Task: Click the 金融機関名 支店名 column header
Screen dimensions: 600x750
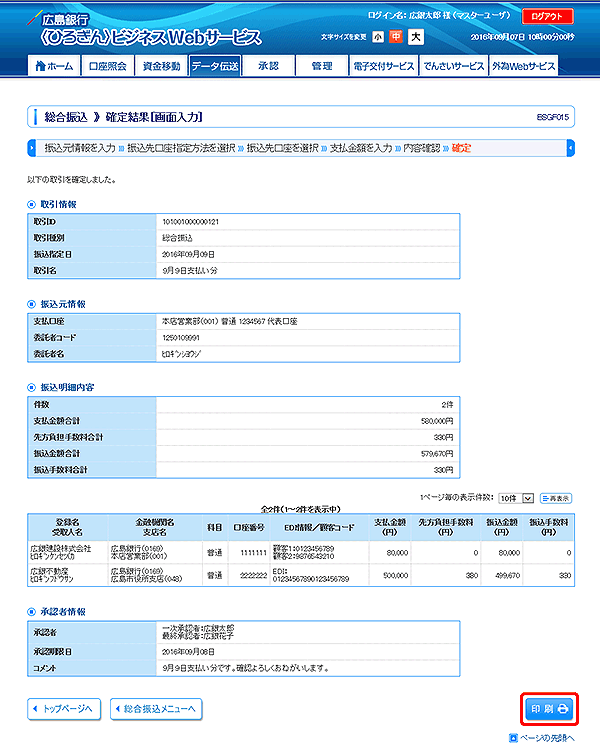Action: 155,527
